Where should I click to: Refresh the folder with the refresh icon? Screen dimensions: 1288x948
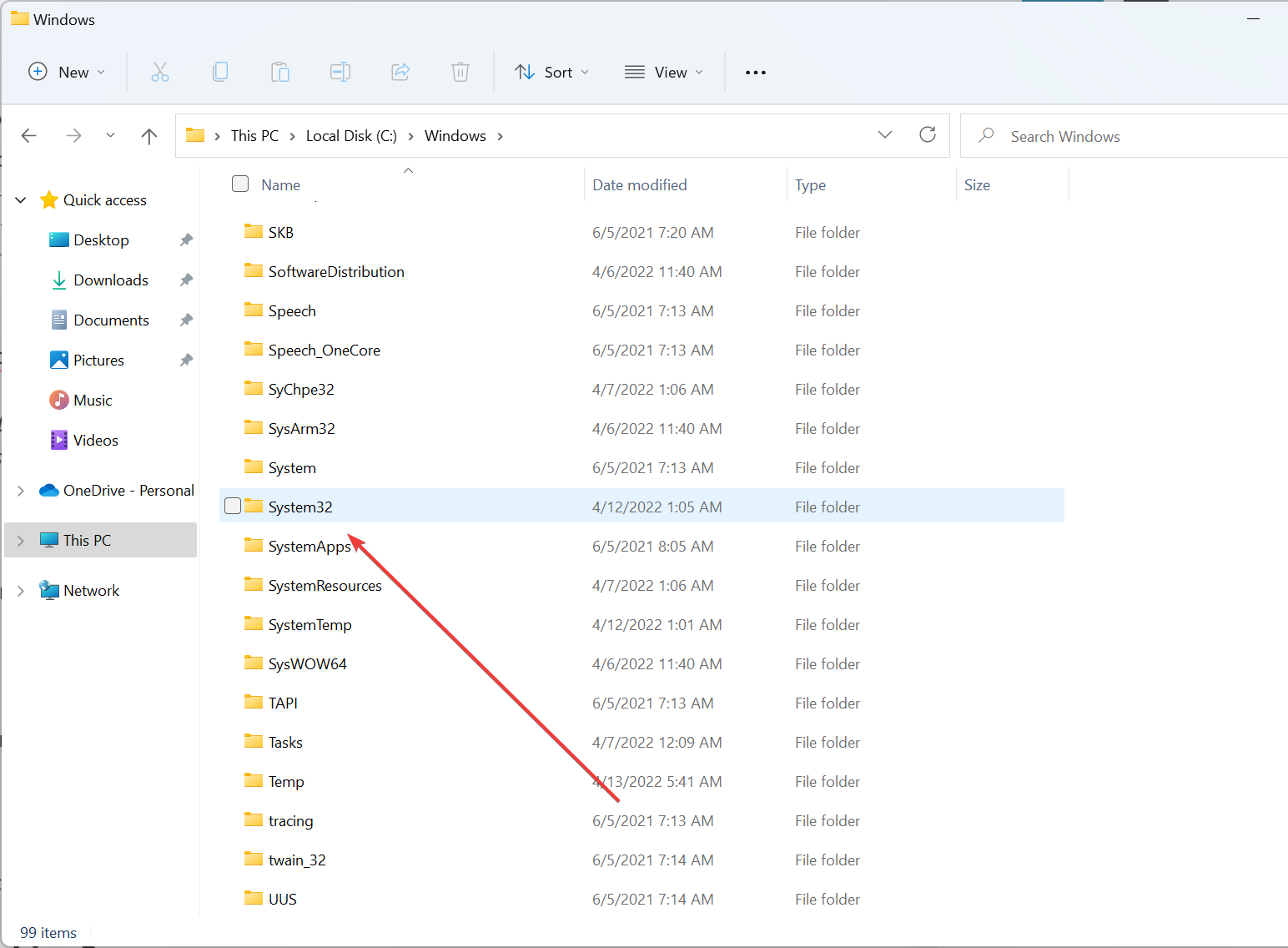point(927,135)
